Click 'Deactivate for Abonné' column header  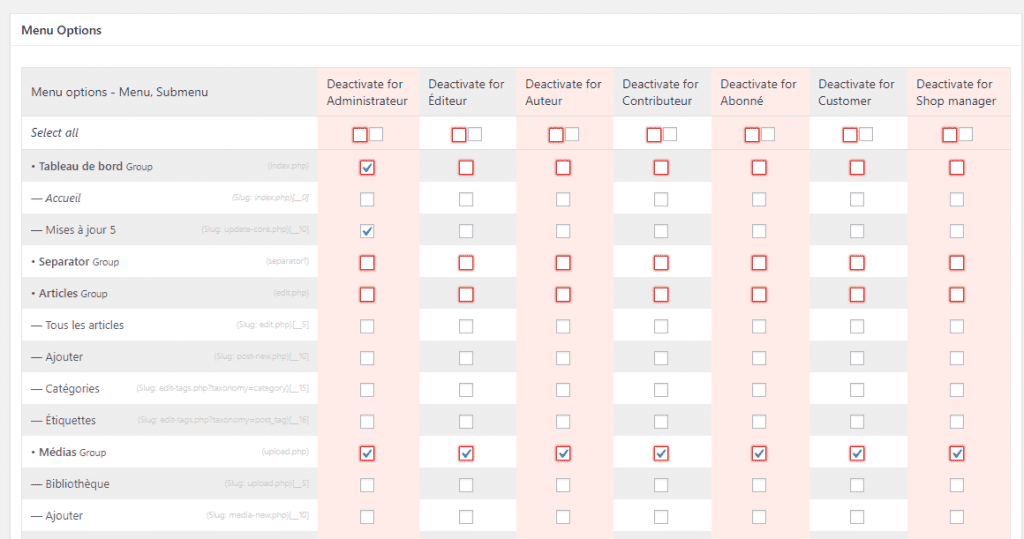(x=758, y=92)
